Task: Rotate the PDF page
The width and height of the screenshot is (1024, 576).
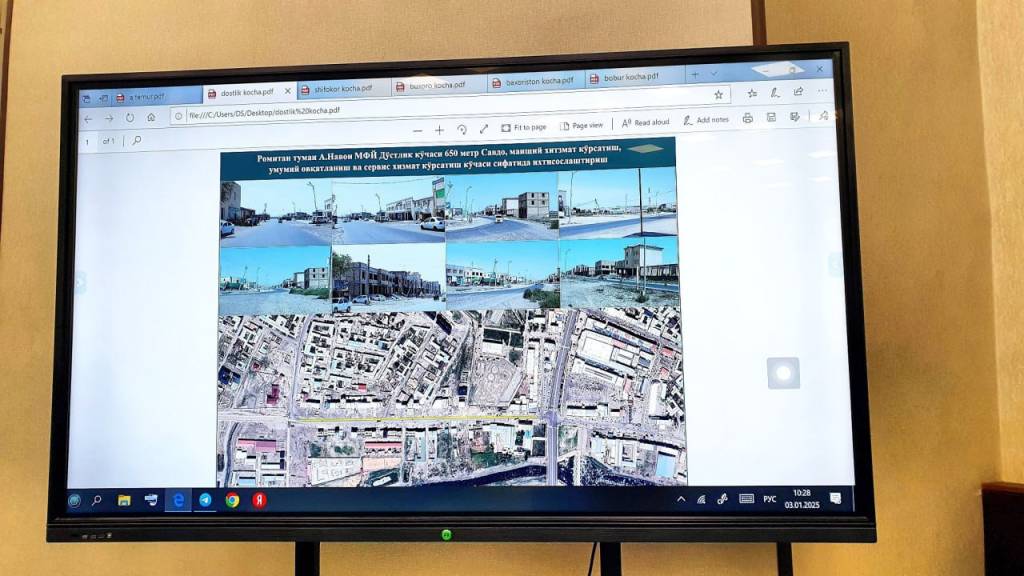Action: coord(462,129)
